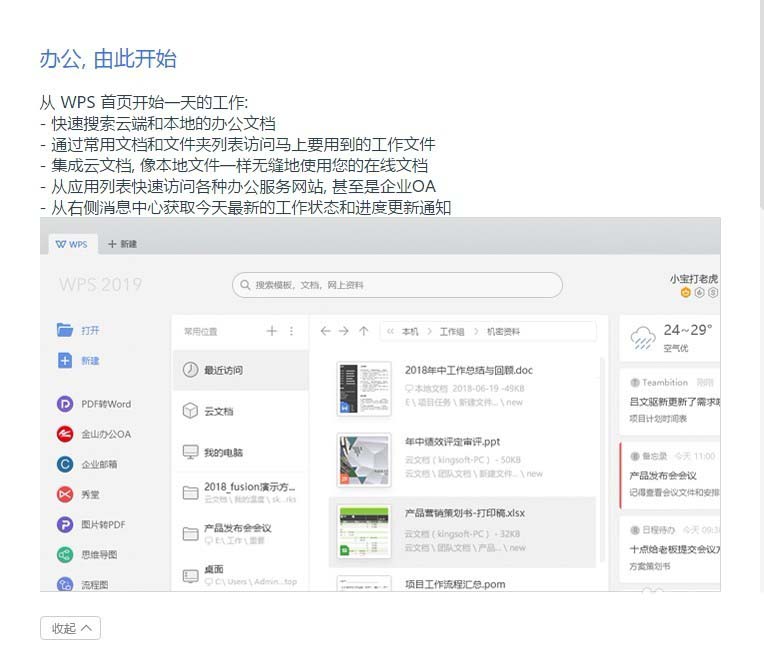Go up one level arrow icon
Viewport: 764px width, 669px height.
363,331
